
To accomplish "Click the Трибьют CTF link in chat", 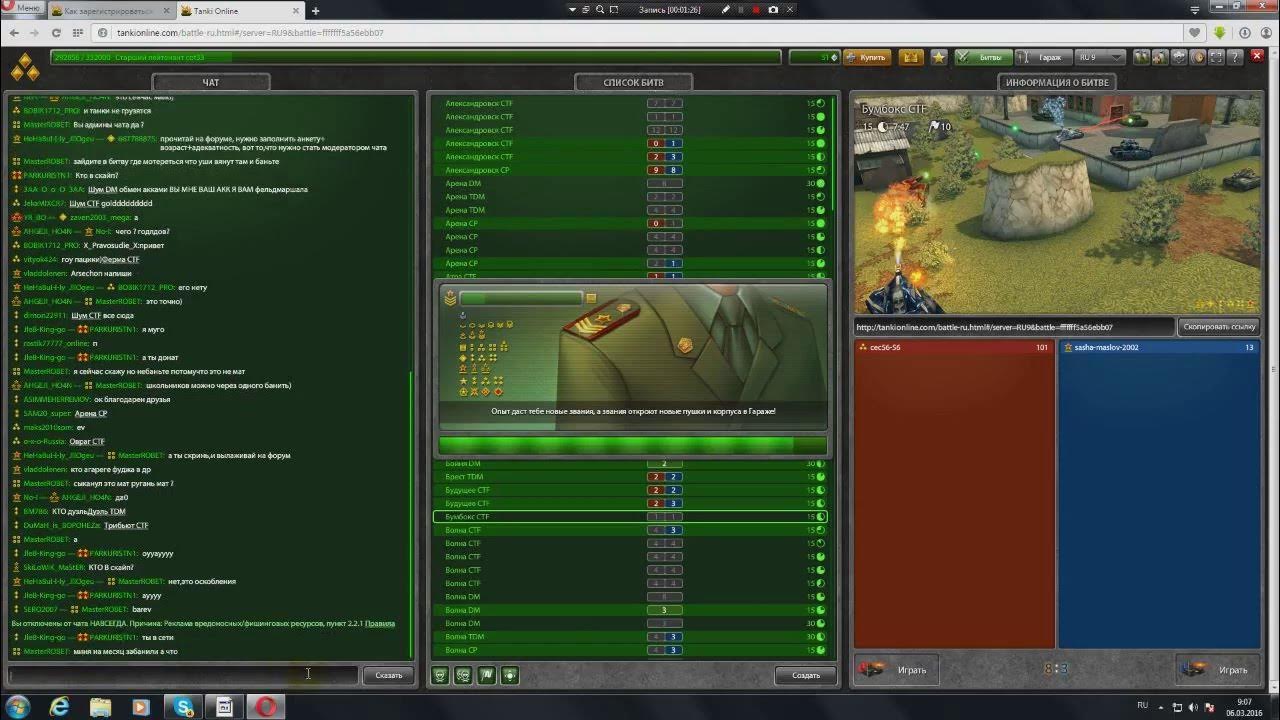I will pos(126,525).
